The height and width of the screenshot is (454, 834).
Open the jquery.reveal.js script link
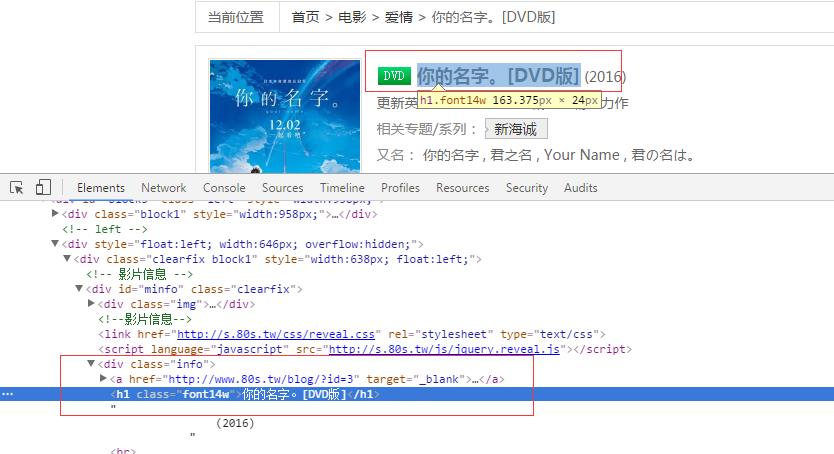[x=444, y=349]
